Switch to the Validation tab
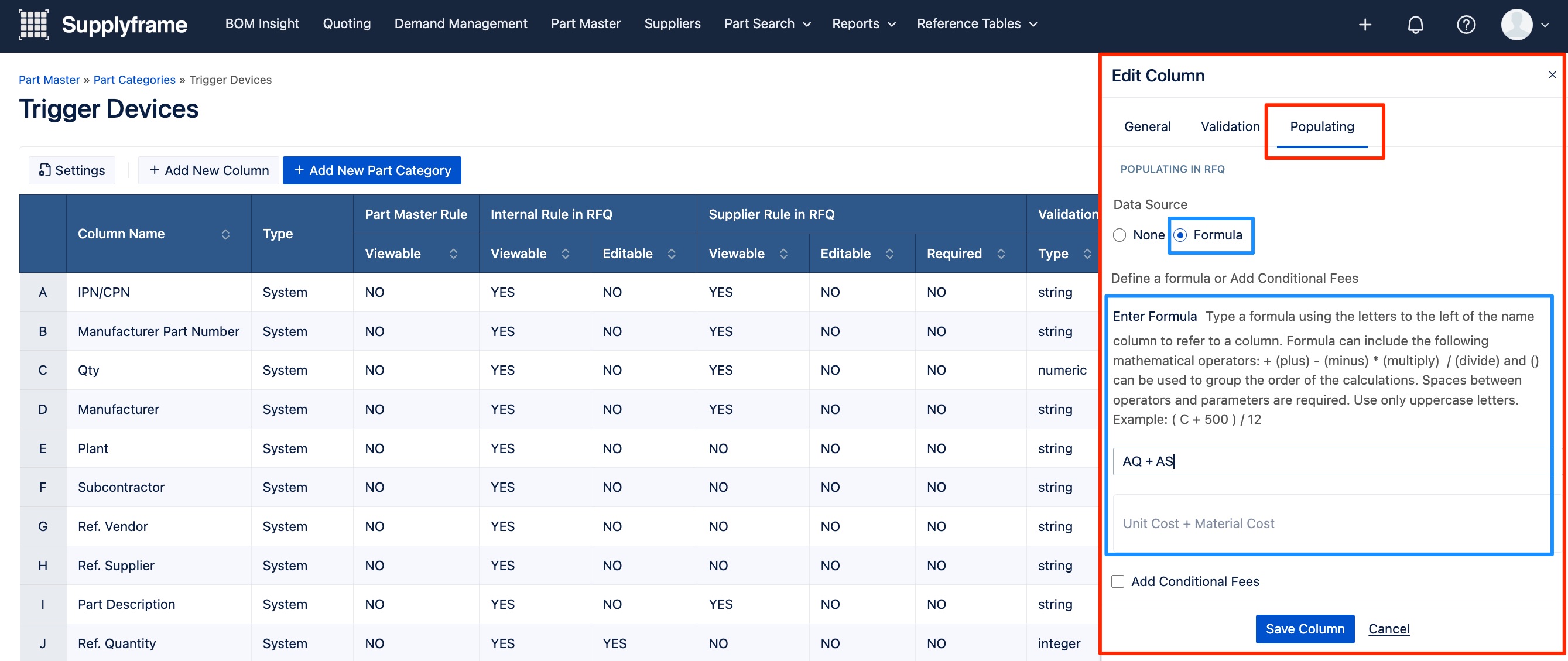 [1230, 126]
